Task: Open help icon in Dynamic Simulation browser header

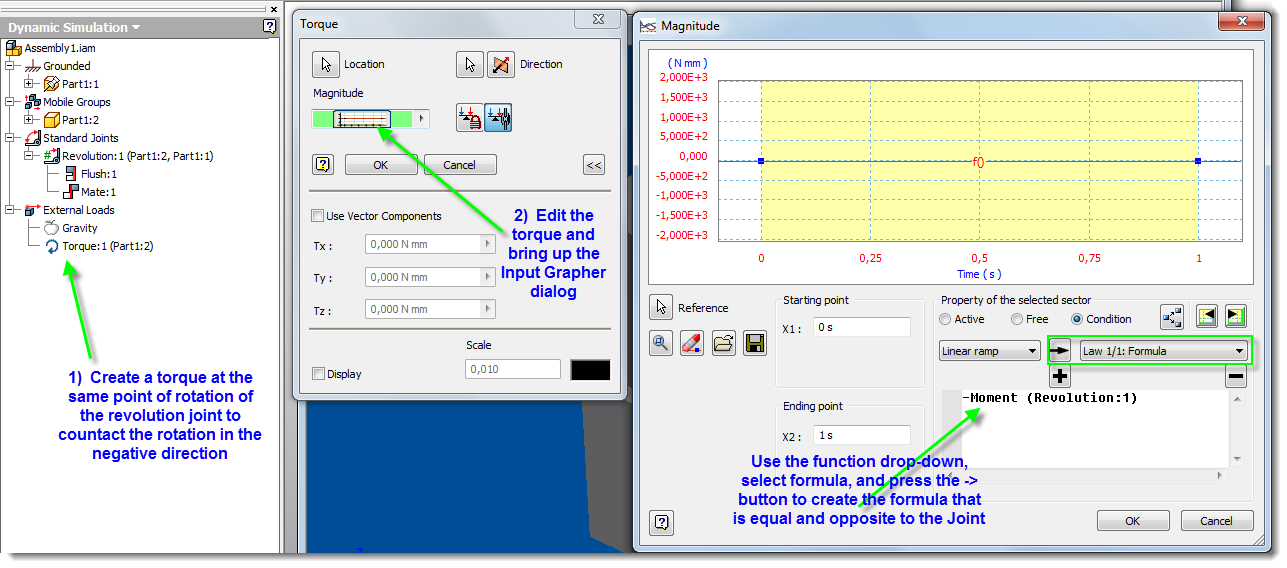Action: [269, 27]
